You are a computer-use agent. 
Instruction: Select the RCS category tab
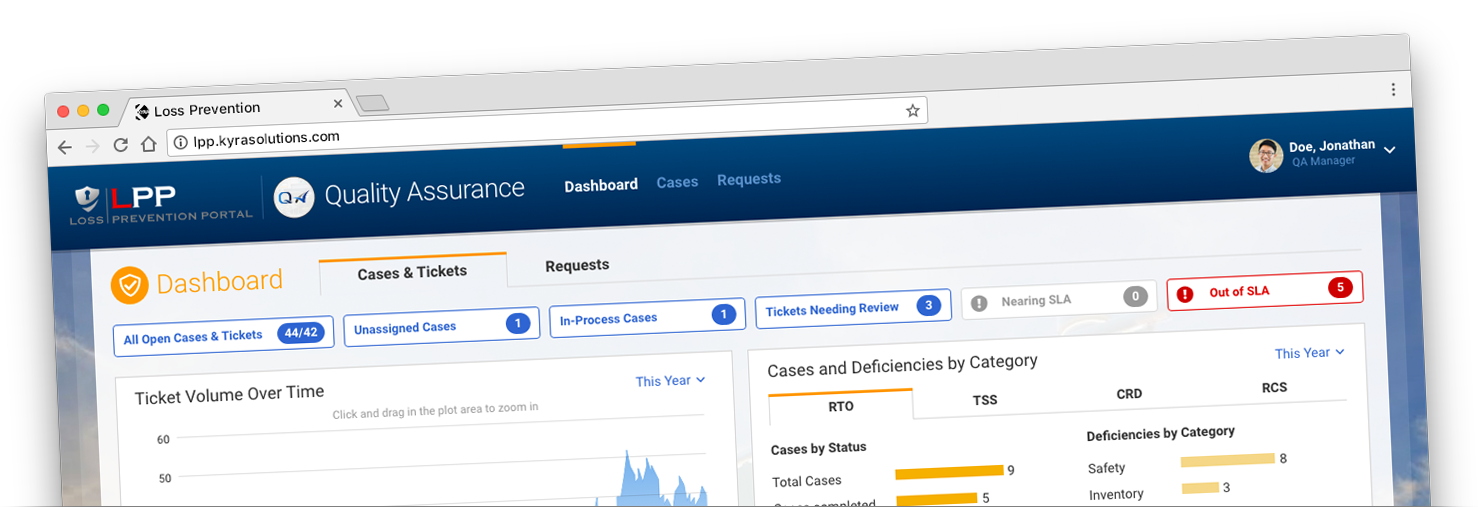click(1274, 387)
